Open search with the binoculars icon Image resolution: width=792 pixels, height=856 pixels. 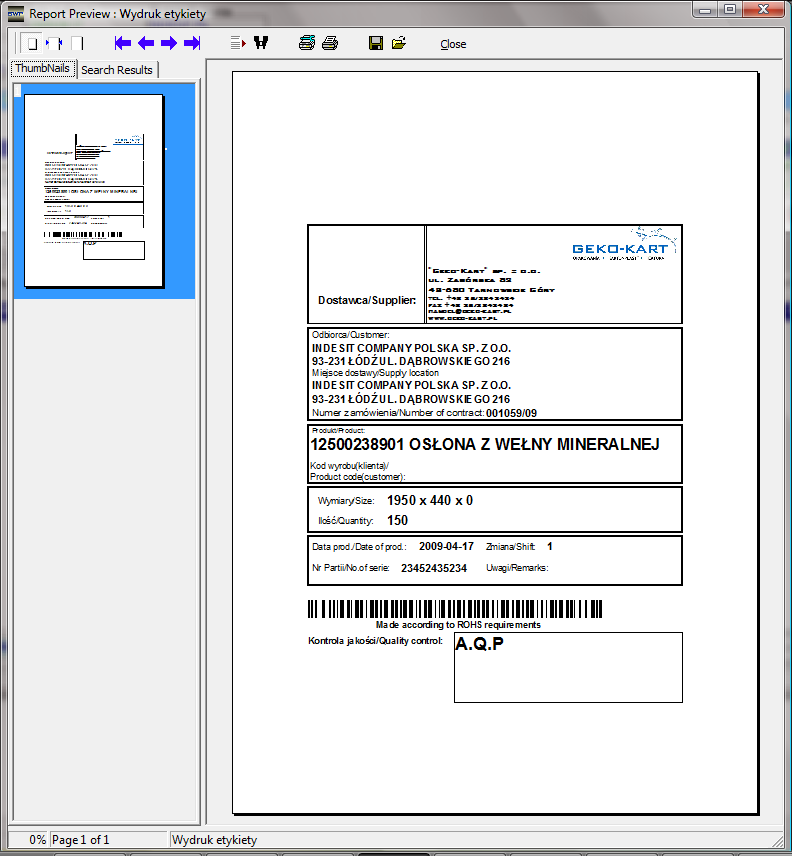tap(261, 44)
